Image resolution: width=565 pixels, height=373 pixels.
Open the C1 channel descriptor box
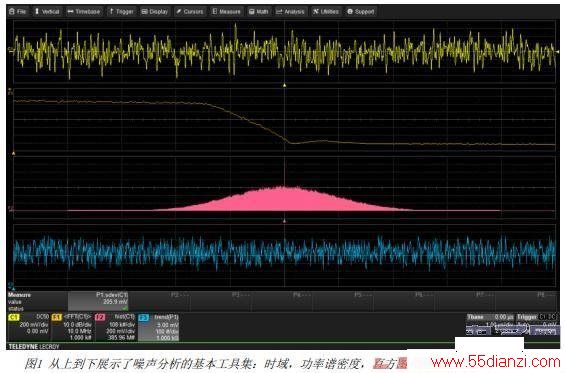click(28, 327)
